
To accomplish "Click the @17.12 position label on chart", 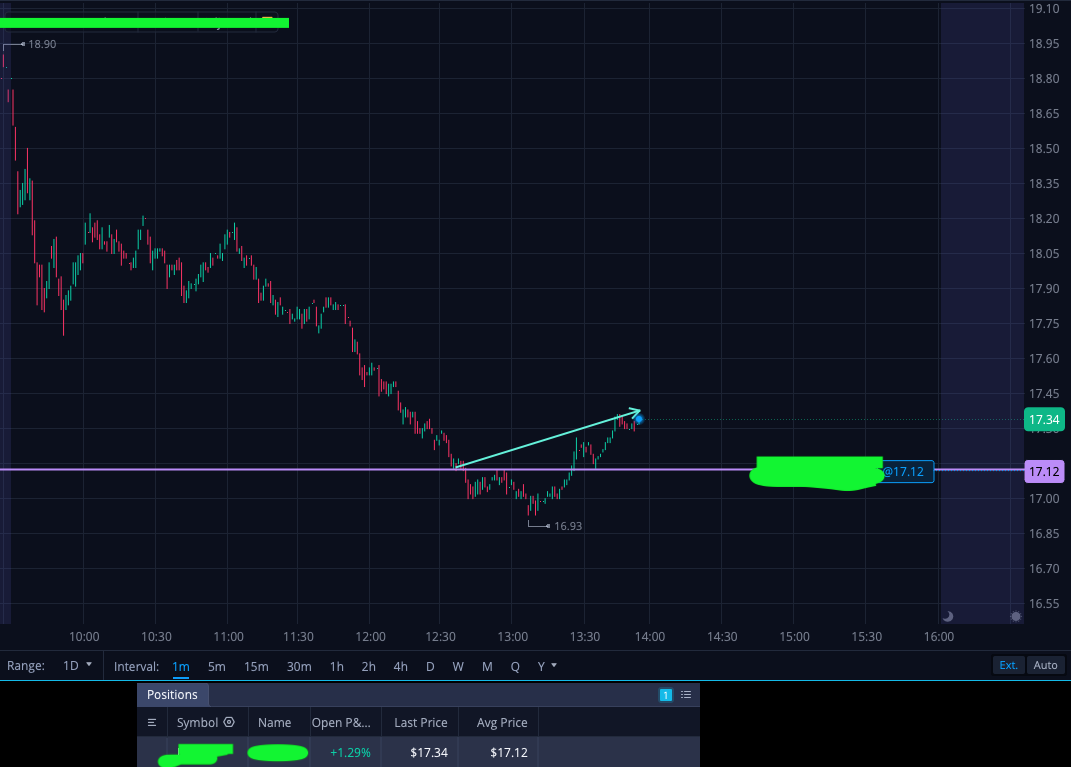I will click(x=904, y=471).
